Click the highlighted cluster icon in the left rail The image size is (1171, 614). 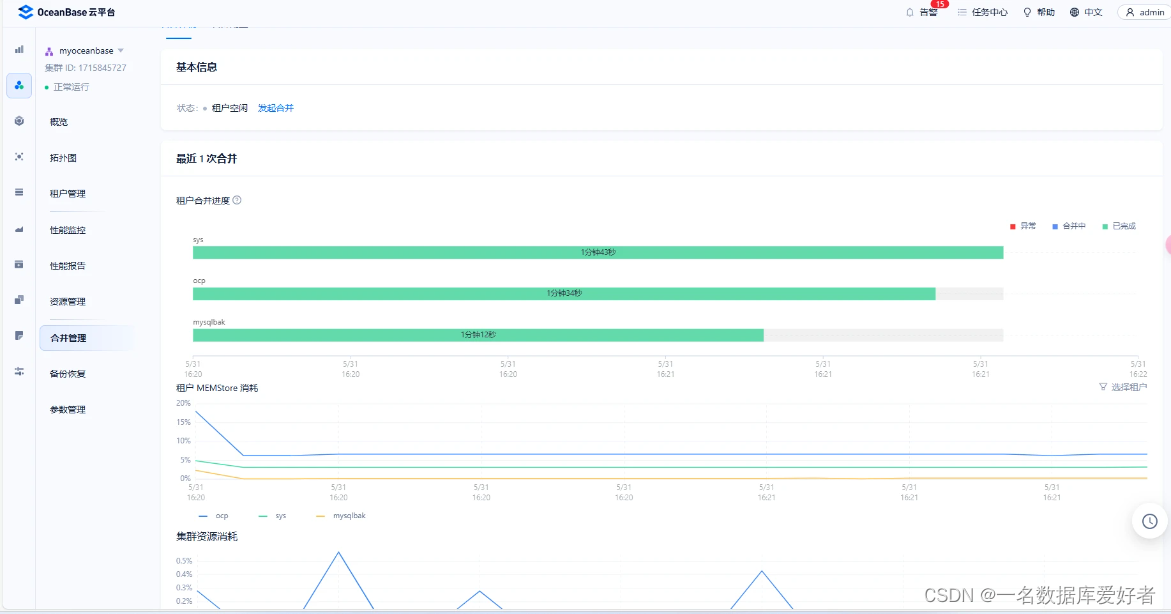click(19, 86)
